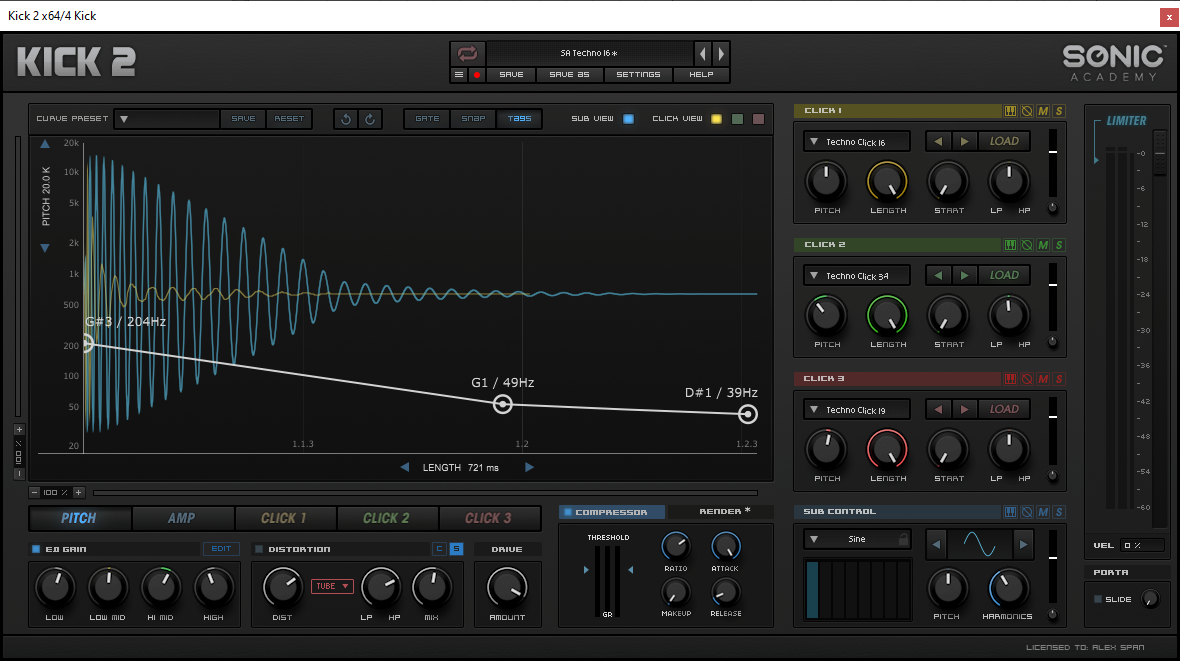Image resolution: width=1180 pixels, height=661 pixels.
Task: Click the Vel percentage value field
Action: click(x=1142, y=545)
